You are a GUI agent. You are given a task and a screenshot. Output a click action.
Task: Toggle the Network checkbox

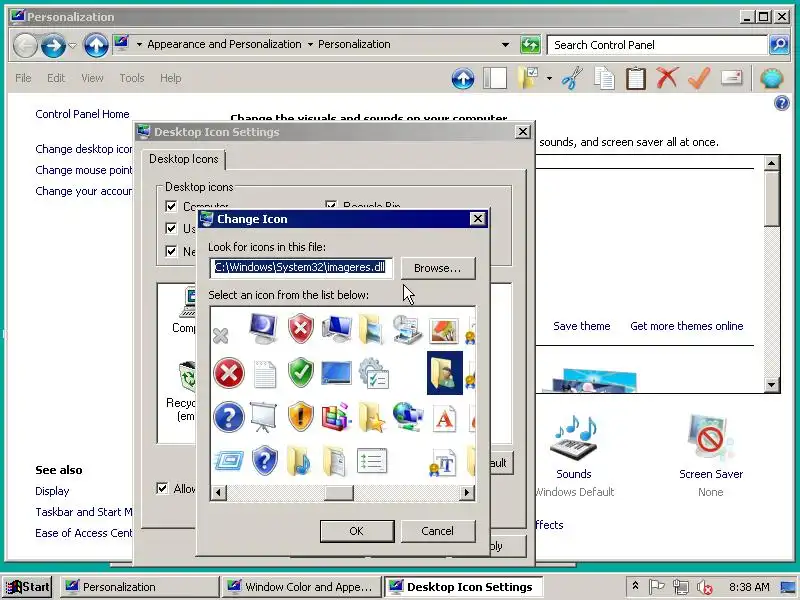pos(171,251)
